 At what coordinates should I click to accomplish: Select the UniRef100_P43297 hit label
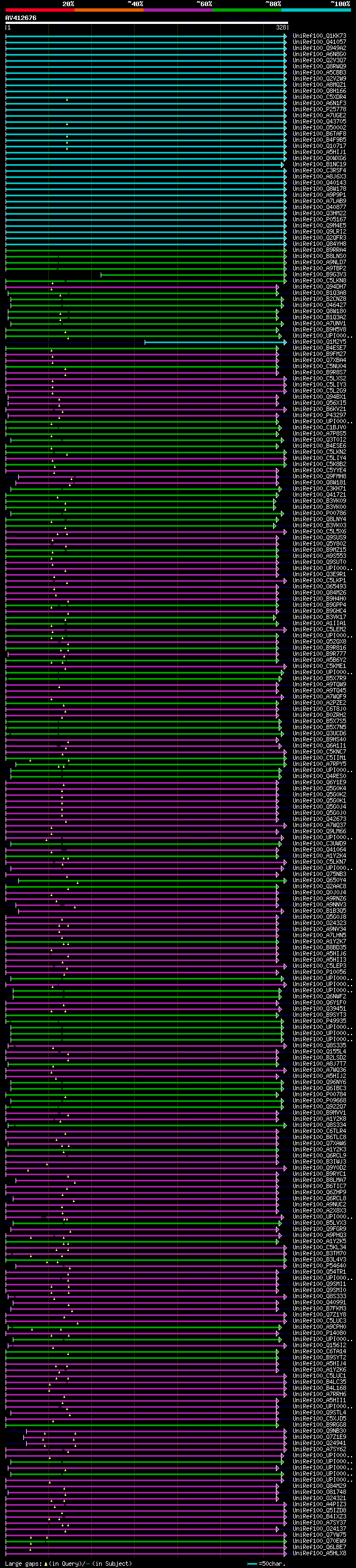click(x=319, y=415)
